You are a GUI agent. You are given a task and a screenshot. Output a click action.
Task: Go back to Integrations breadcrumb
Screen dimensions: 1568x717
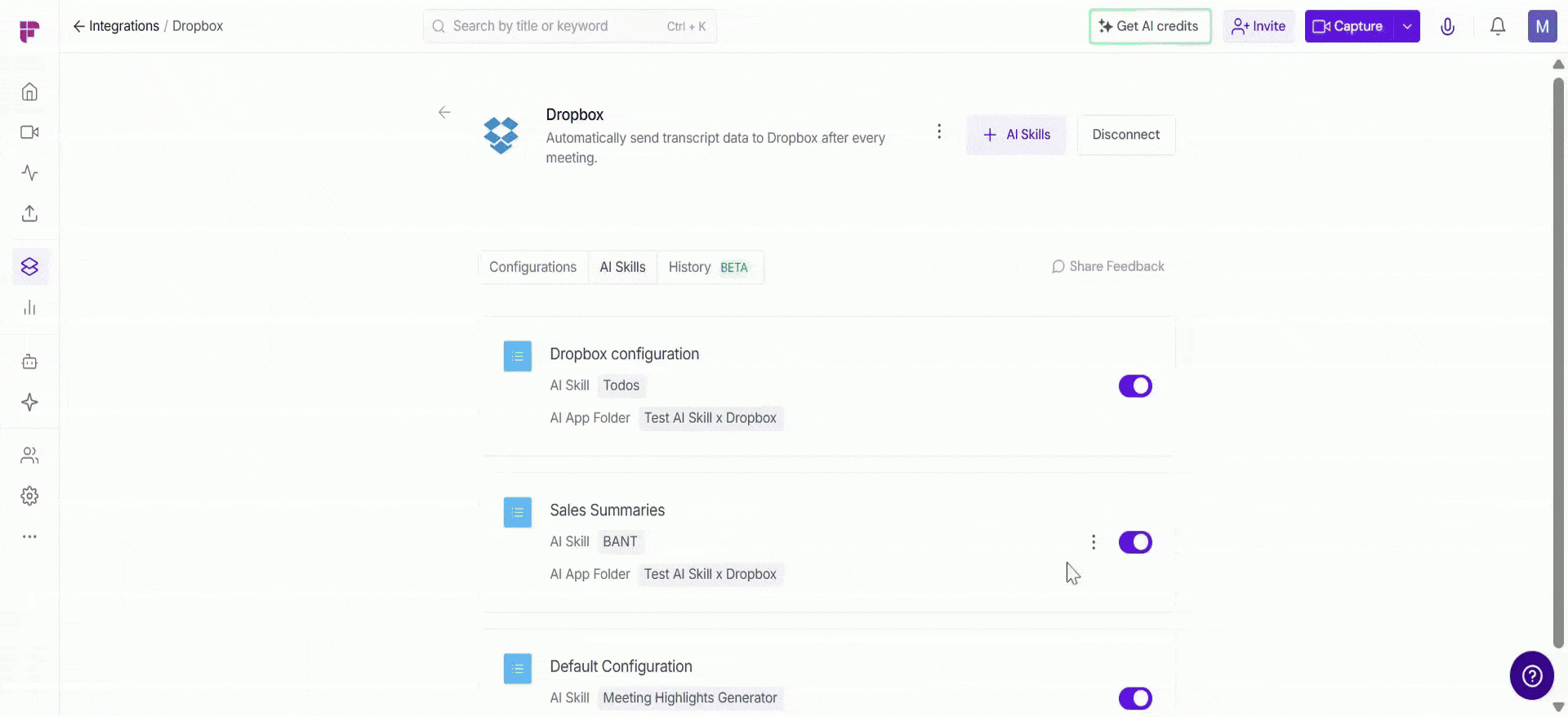click(116, 26)
